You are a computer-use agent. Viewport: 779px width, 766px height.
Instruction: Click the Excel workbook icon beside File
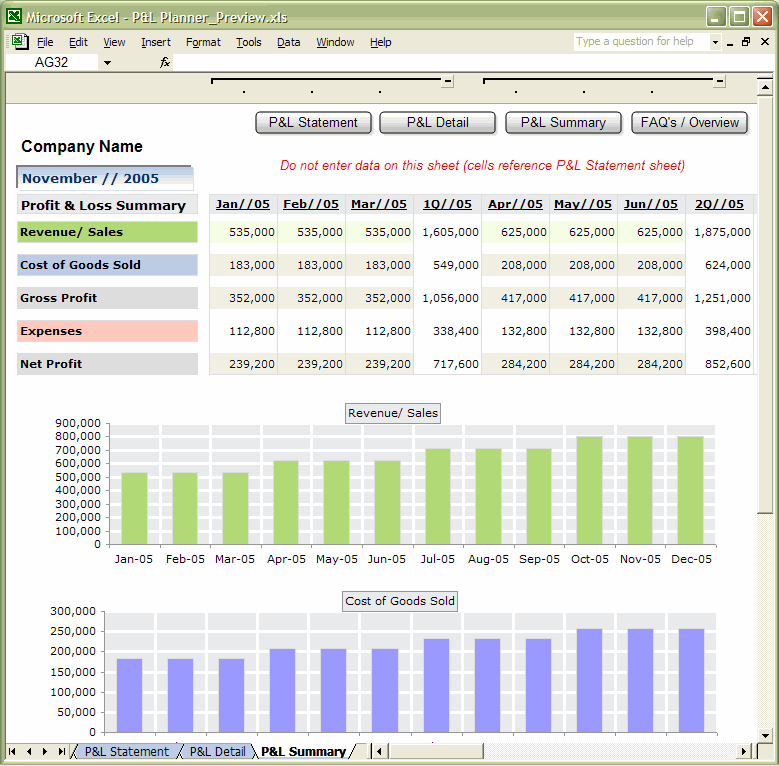20,41
